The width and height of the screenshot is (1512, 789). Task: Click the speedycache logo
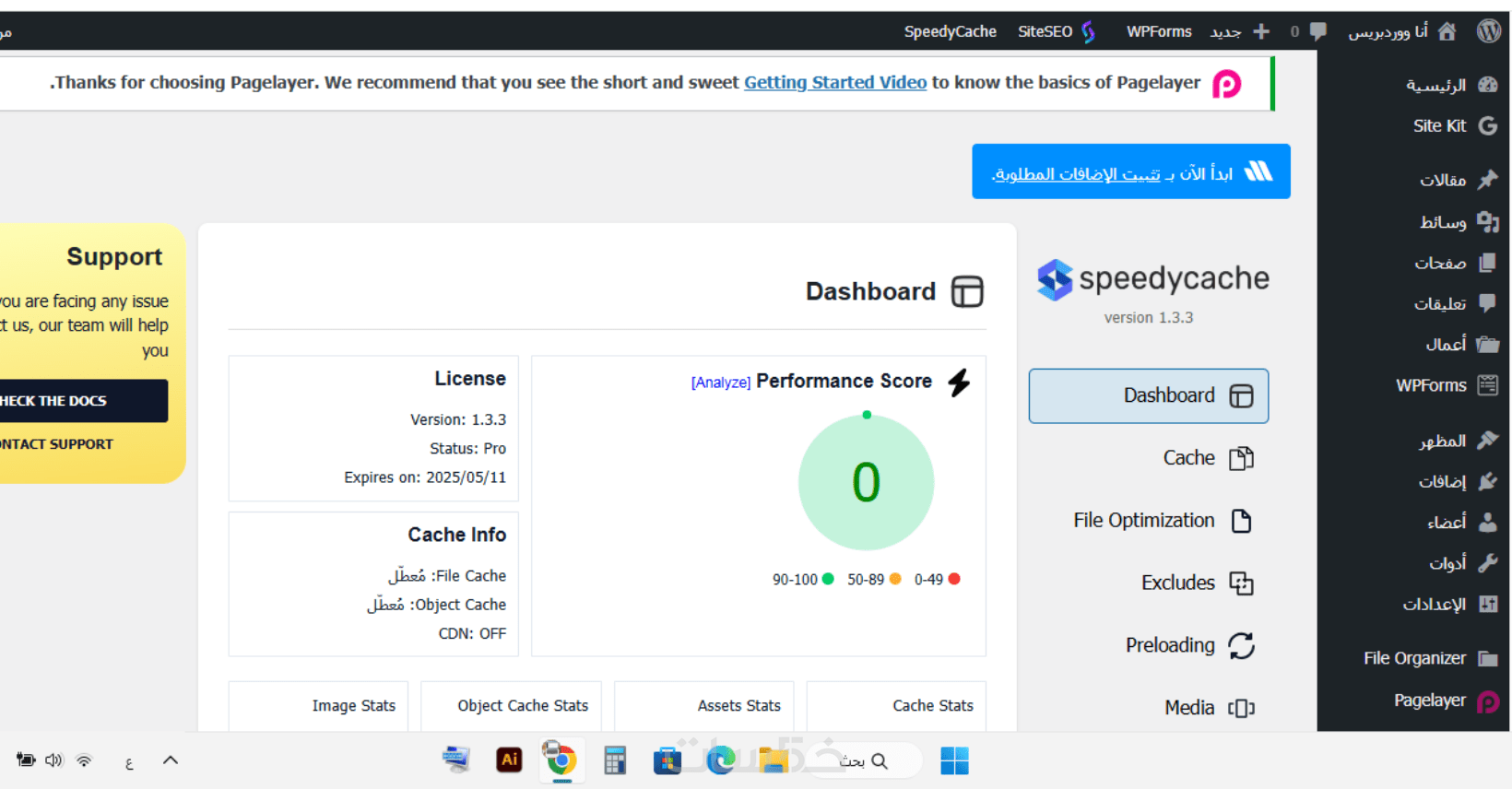pyautogui.click(x=1153, y=279)
